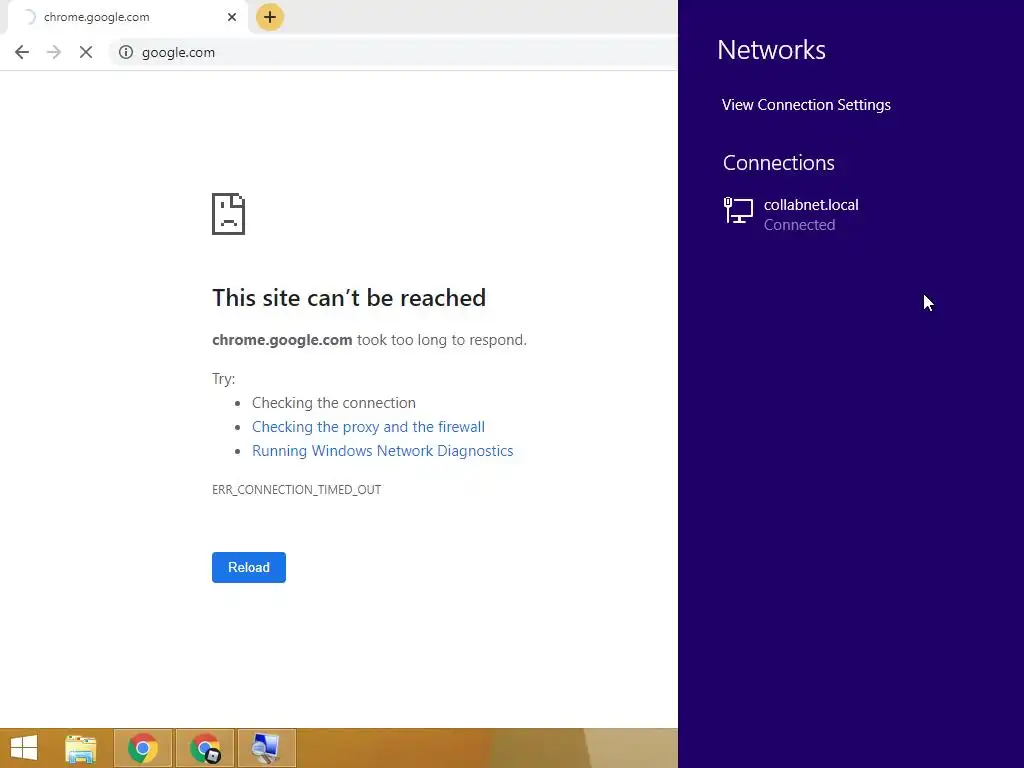Open the remote desktop taskbar icon
The width and height of the screenshot is (1024, 768).
coord(266,748)
